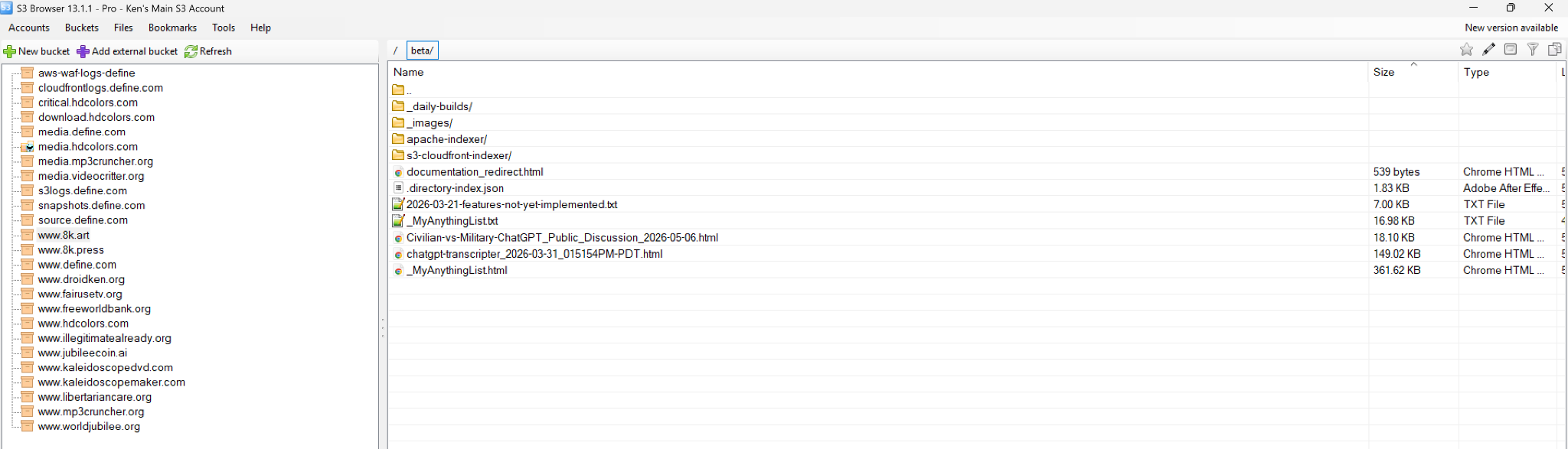Select the www.freeworldbank.org bucket
Viewport: 1568px width, 449px height.
(94, 309)
